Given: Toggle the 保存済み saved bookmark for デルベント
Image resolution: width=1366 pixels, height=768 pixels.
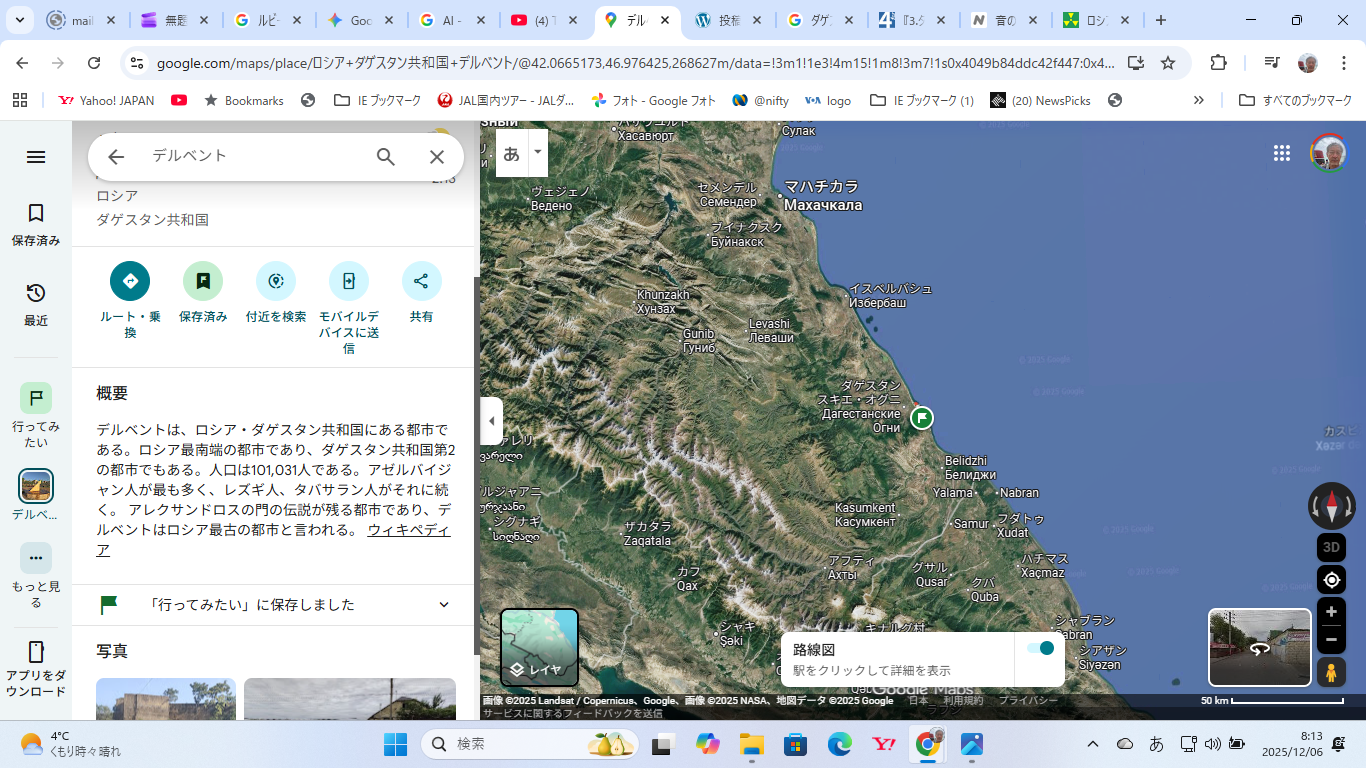Looking at the screenshot, I should click(203, 281).
